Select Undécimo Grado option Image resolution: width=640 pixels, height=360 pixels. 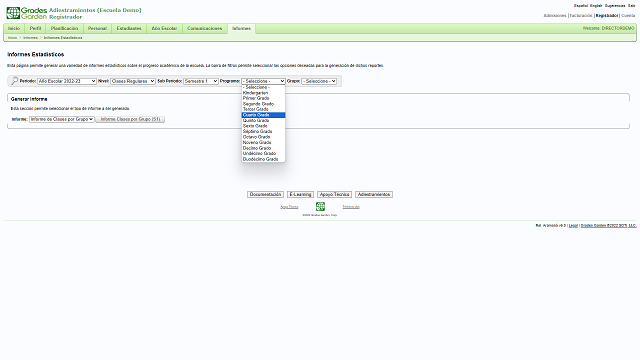click(x=263, y=153)
